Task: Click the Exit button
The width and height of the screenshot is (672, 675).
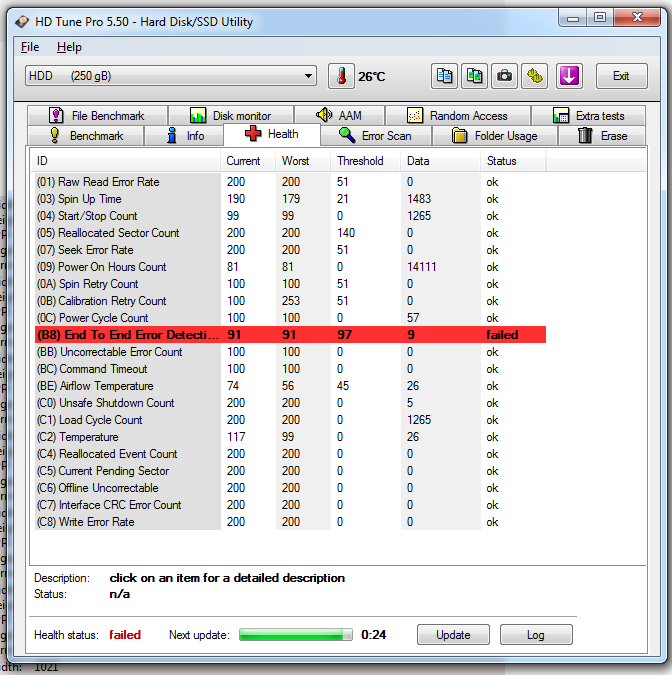Action: tap(621, 76)
